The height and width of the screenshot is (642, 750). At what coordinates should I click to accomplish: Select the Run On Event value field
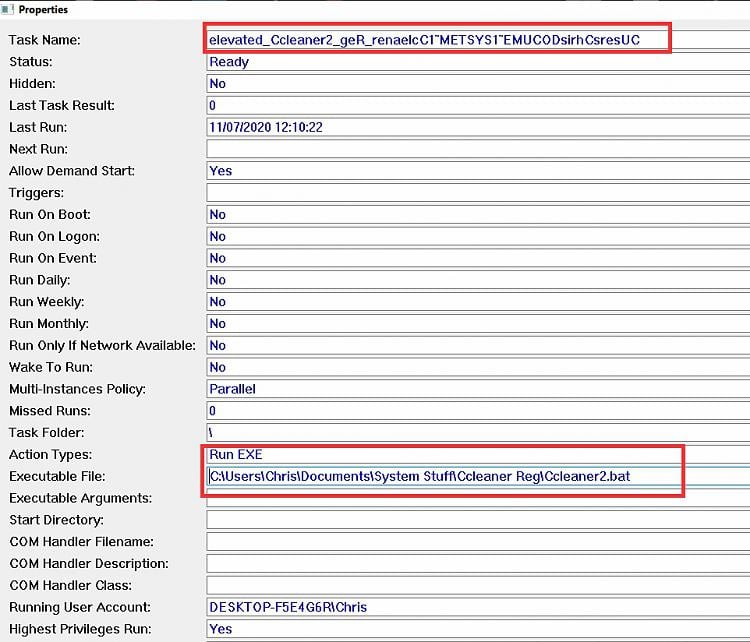(478, 258)
